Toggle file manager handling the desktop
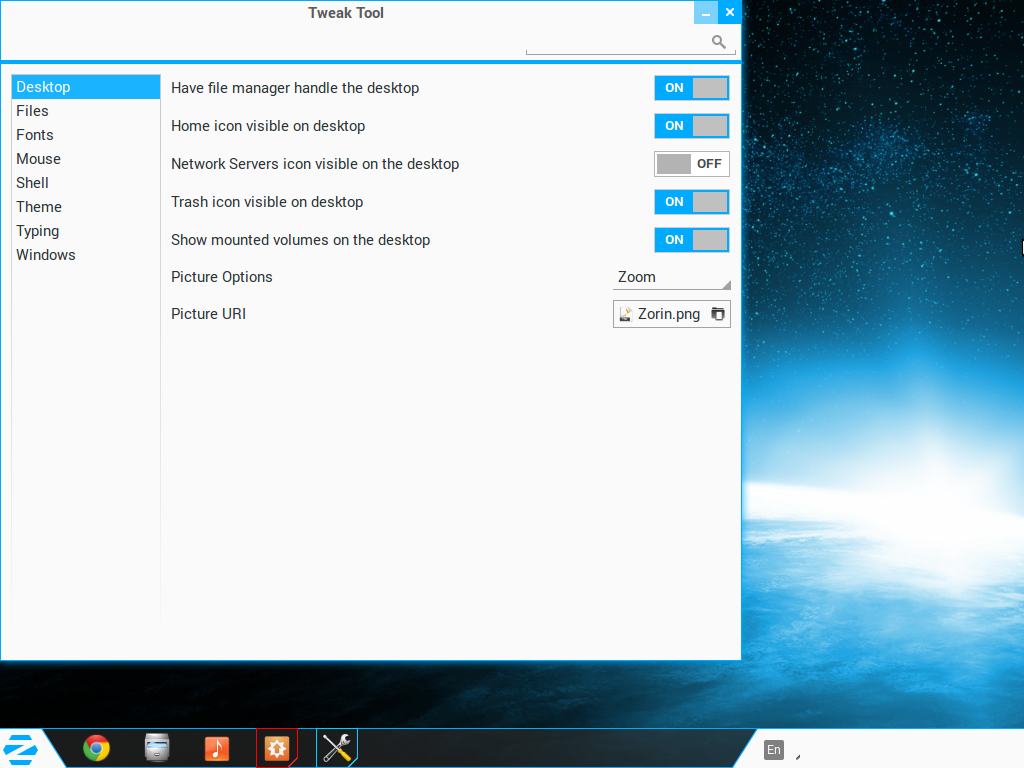 (692, 88)
